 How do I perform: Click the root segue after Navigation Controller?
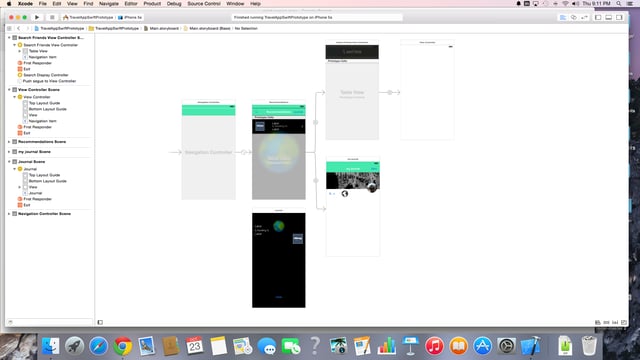pos(244,152)
